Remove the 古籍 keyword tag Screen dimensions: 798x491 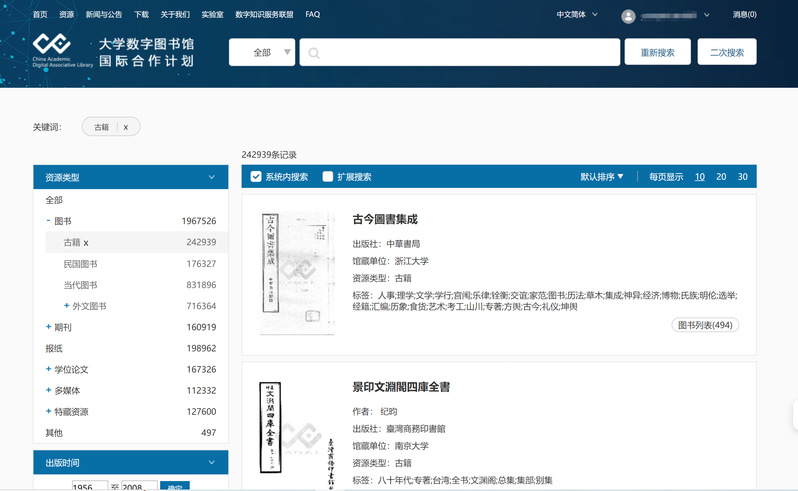125,127
